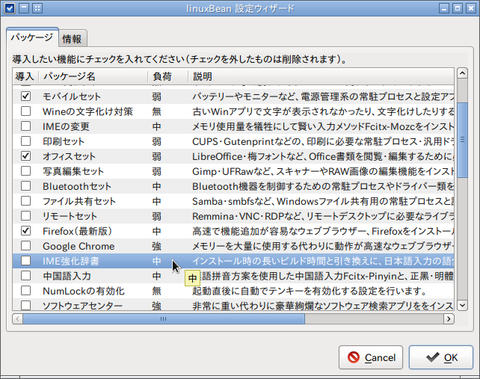
Task: Sort by the 負荷 column header
Action: [x=168, y=77]
